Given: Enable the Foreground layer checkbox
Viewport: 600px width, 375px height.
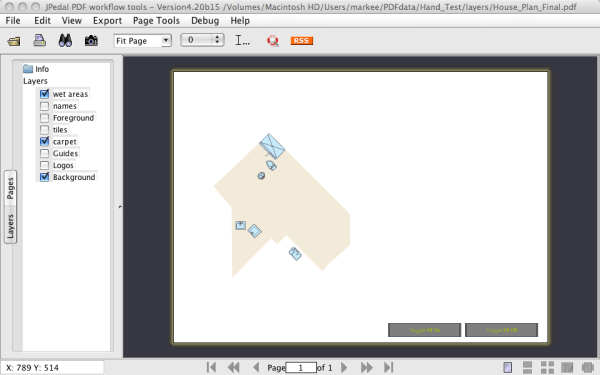Looking at the screenshot, I should click(x=44, y=117).
